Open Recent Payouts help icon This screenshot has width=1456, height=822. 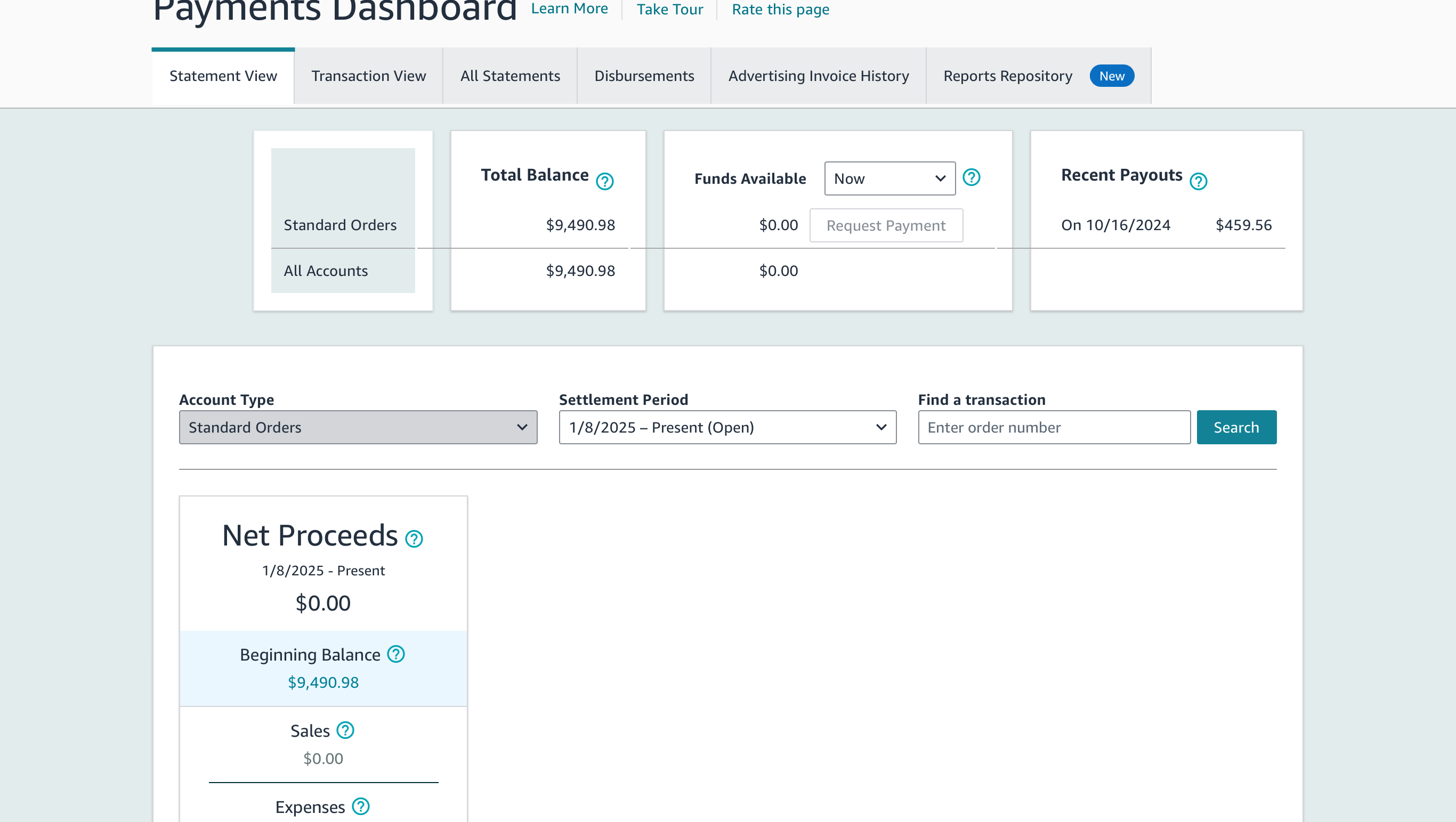1198,181
